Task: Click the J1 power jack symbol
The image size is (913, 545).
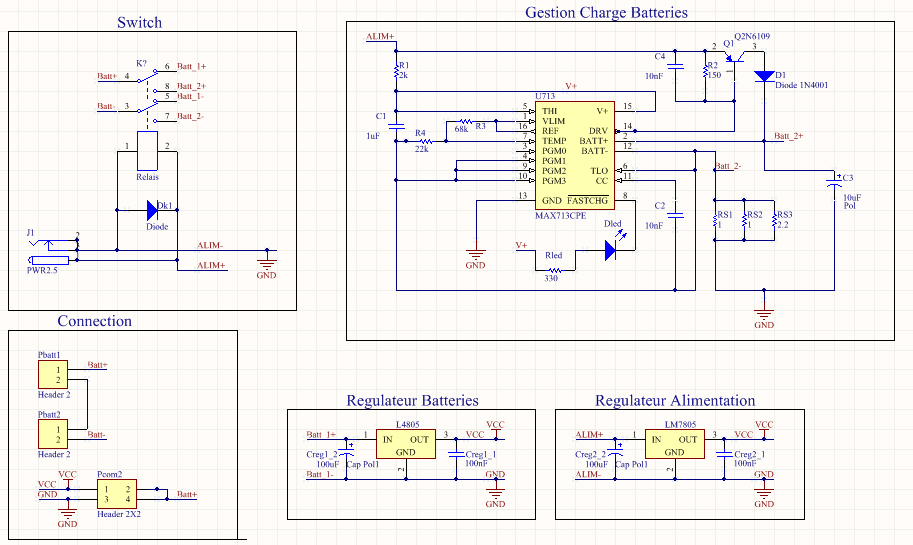Action: [x=52, y=251]
